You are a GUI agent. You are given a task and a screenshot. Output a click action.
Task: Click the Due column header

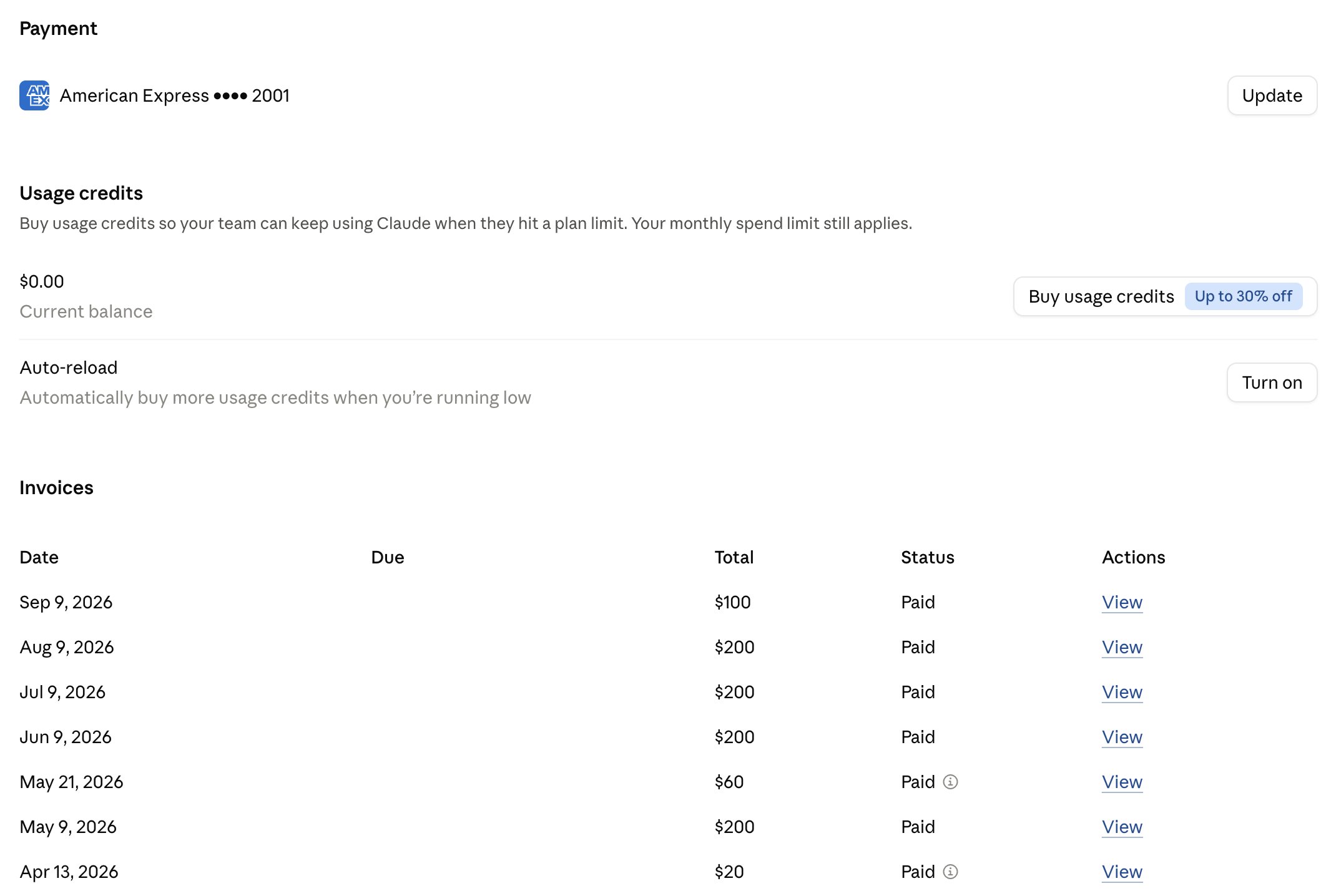point(387,557)
